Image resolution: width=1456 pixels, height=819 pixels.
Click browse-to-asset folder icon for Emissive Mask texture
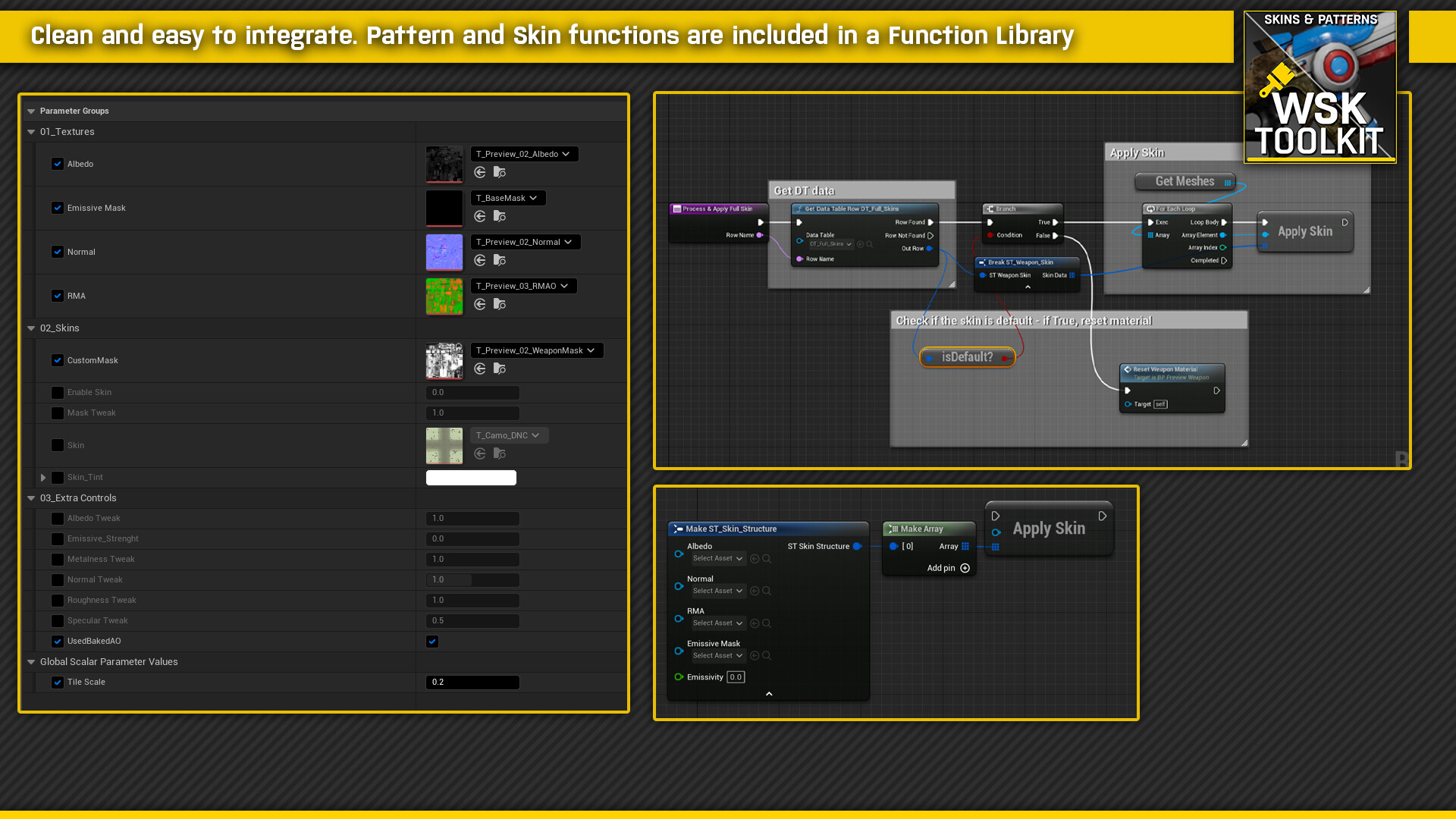(x=499, y=216)
